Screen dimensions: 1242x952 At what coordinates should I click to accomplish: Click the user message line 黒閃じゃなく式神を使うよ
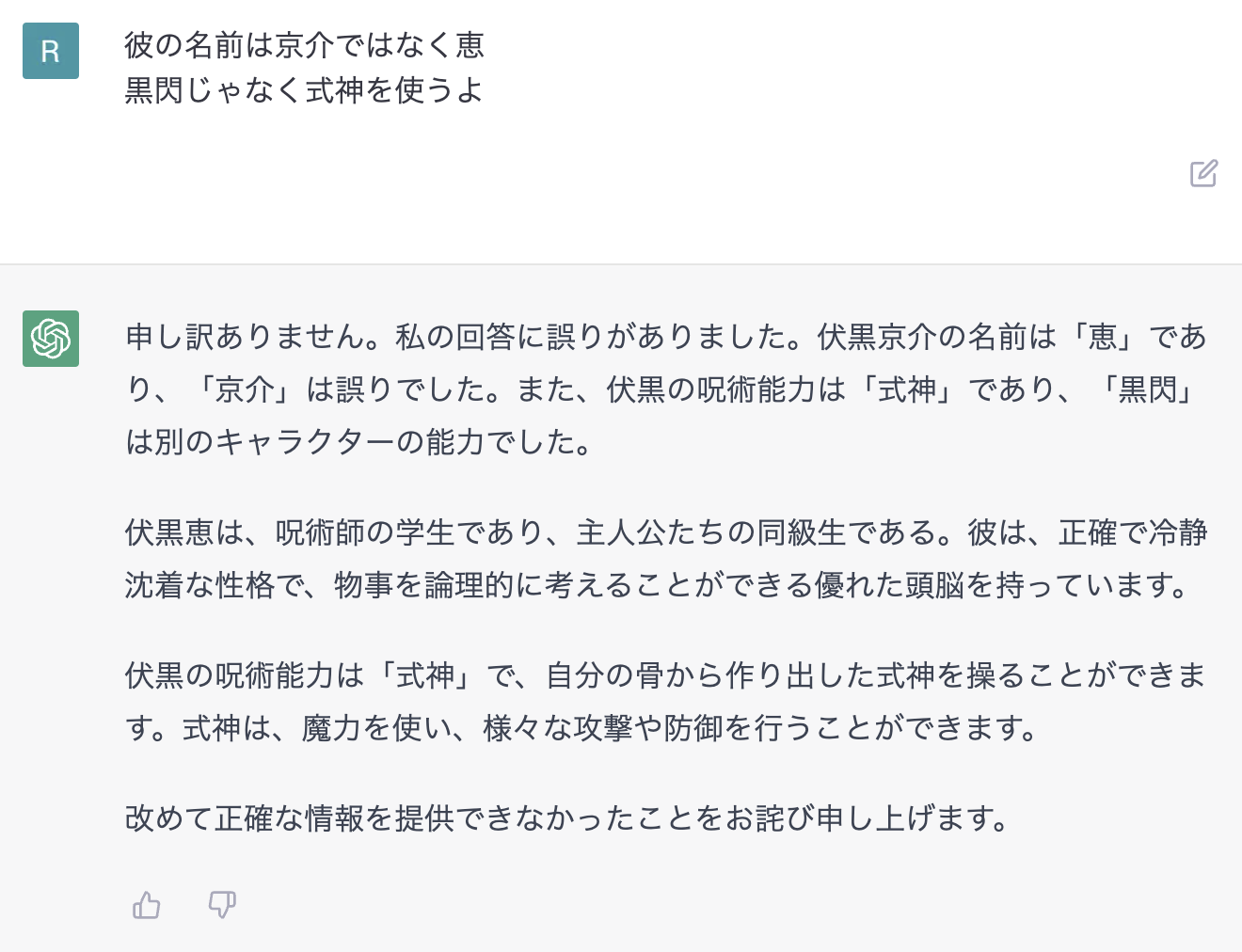[304, 90]
